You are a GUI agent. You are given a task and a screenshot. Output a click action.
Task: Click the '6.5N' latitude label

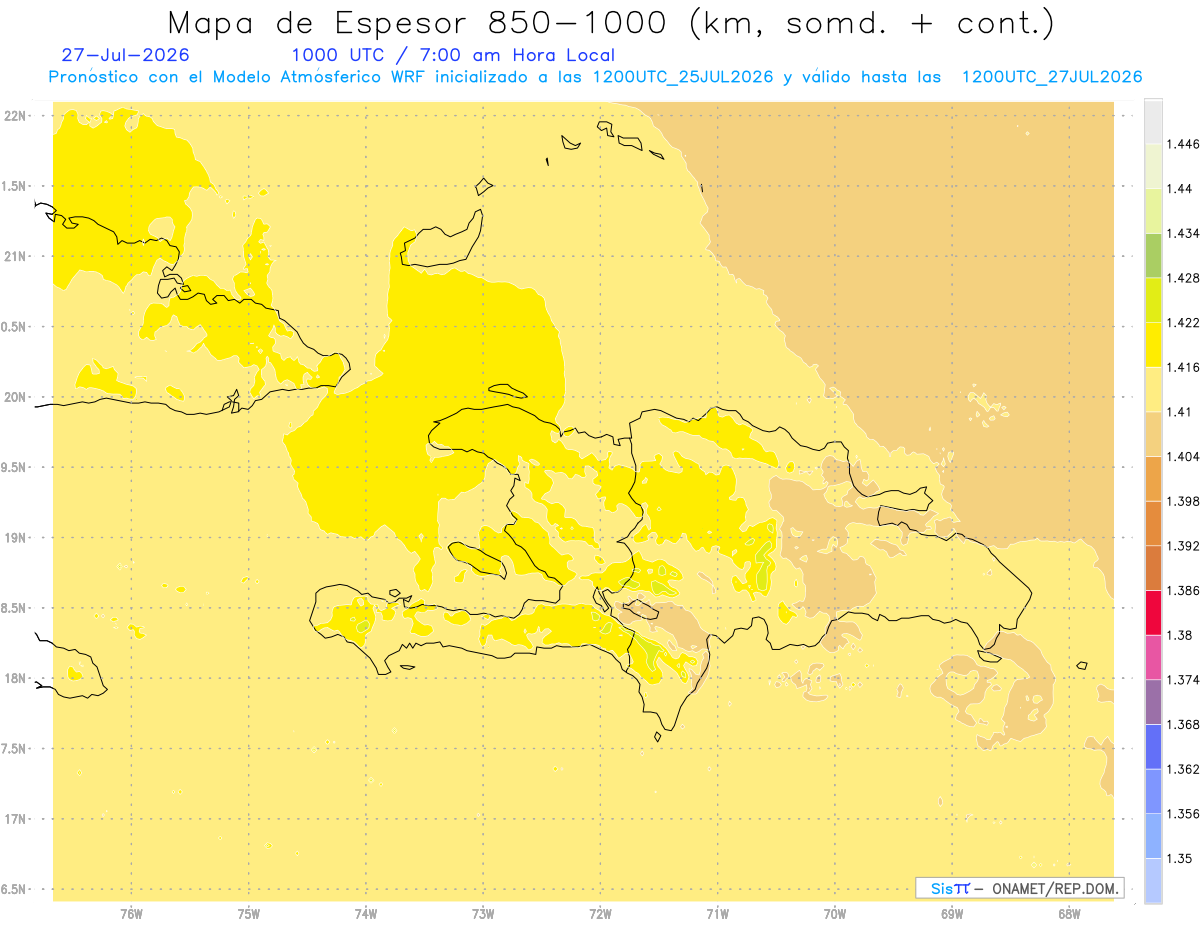click(15, 890)
